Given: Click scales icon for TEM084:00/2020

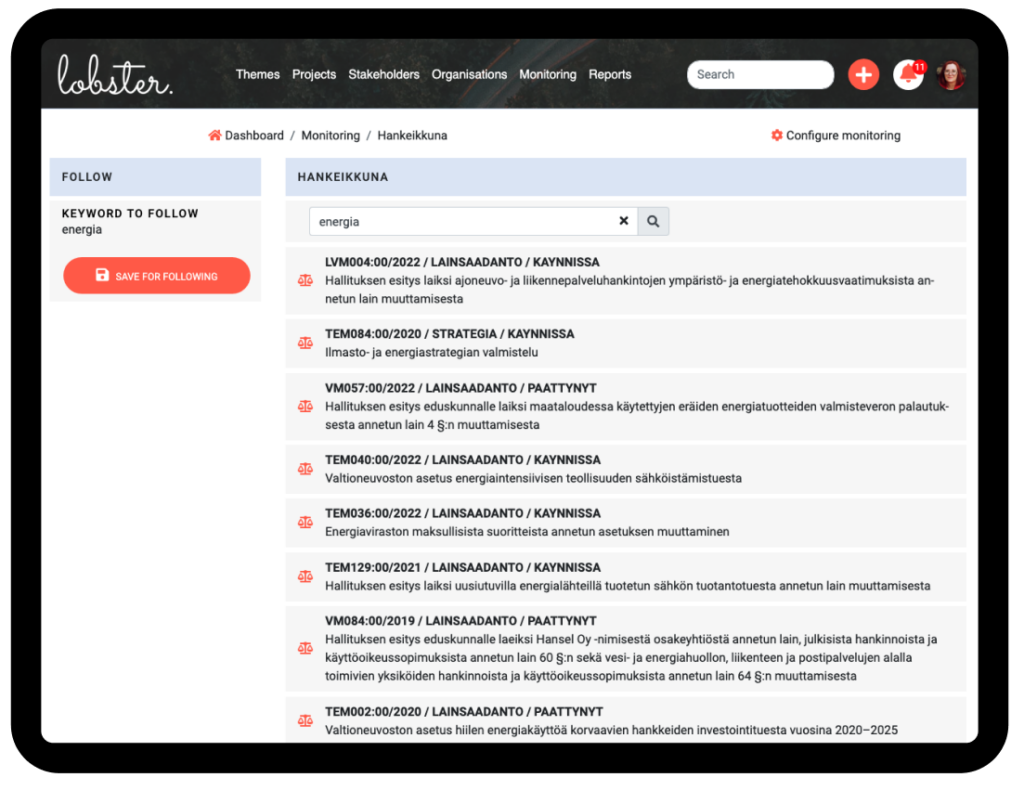Looking at the screenshot, I should tap(305, 343).
